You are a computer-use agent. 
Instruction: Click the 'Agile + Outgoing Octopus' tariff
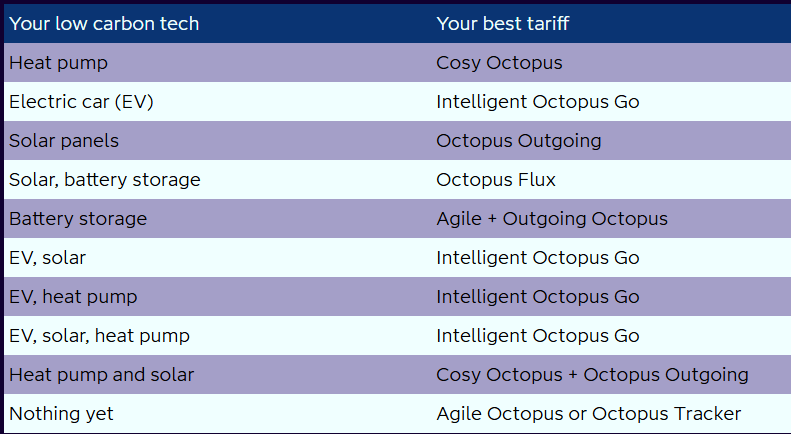tap(551, 219)
